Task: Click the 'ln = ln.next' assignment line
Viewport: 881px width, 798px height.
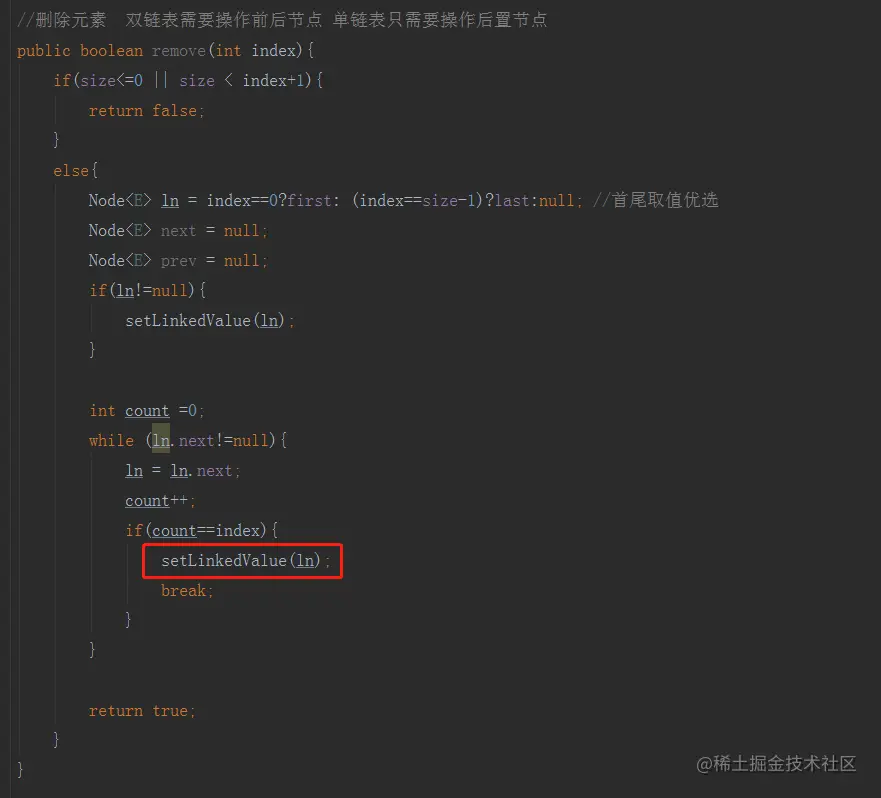Action: (x=182, y=470)
